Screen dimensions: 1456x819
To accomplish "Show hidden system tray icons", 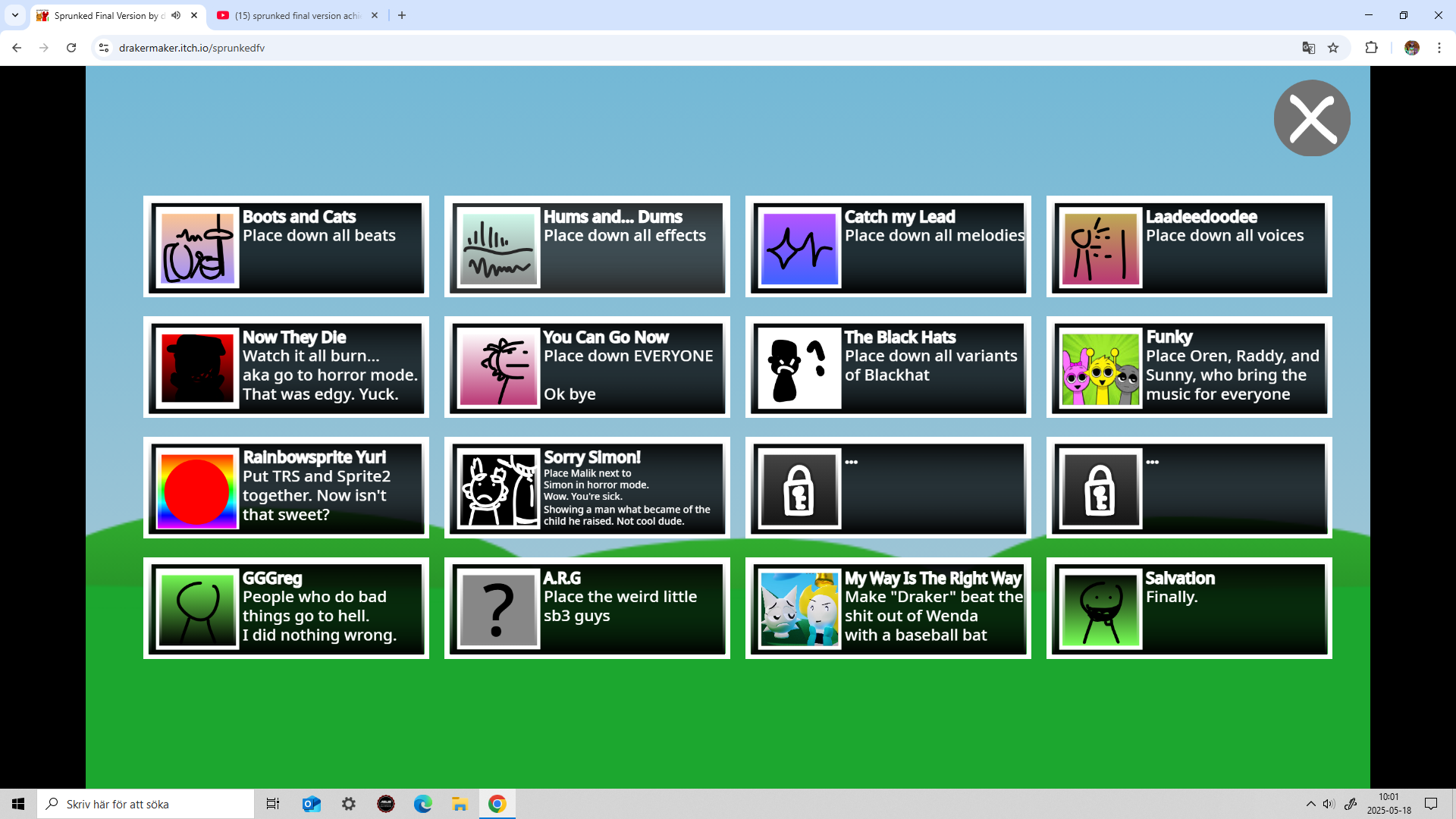I will (1310, 804).
